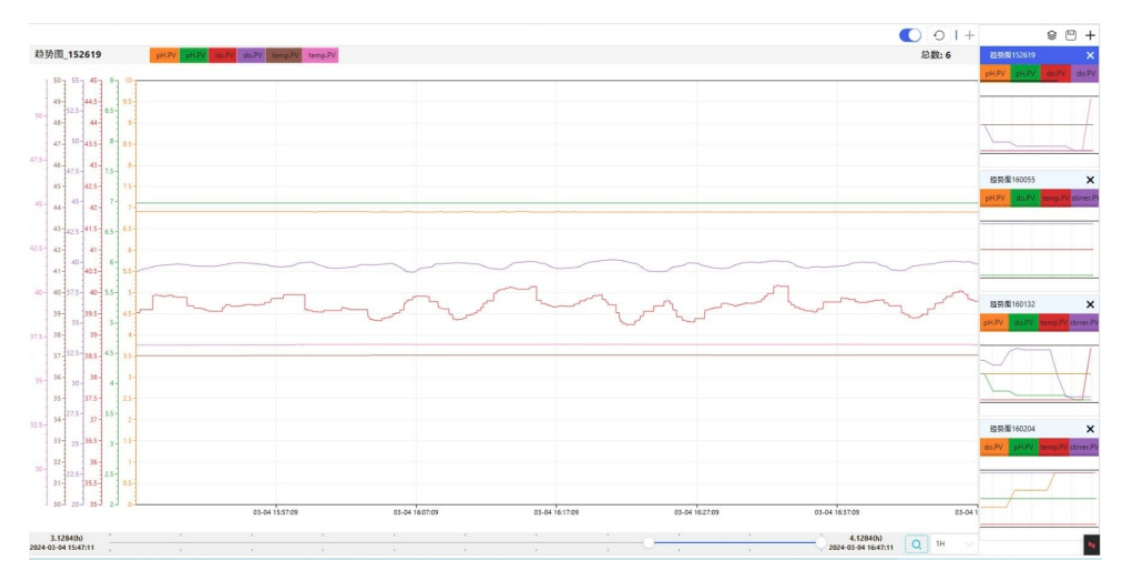The height and width of the screenshot is (580, 1121).
Task: Close the 趋势图160204 trend card
Action: point(1090,429)
